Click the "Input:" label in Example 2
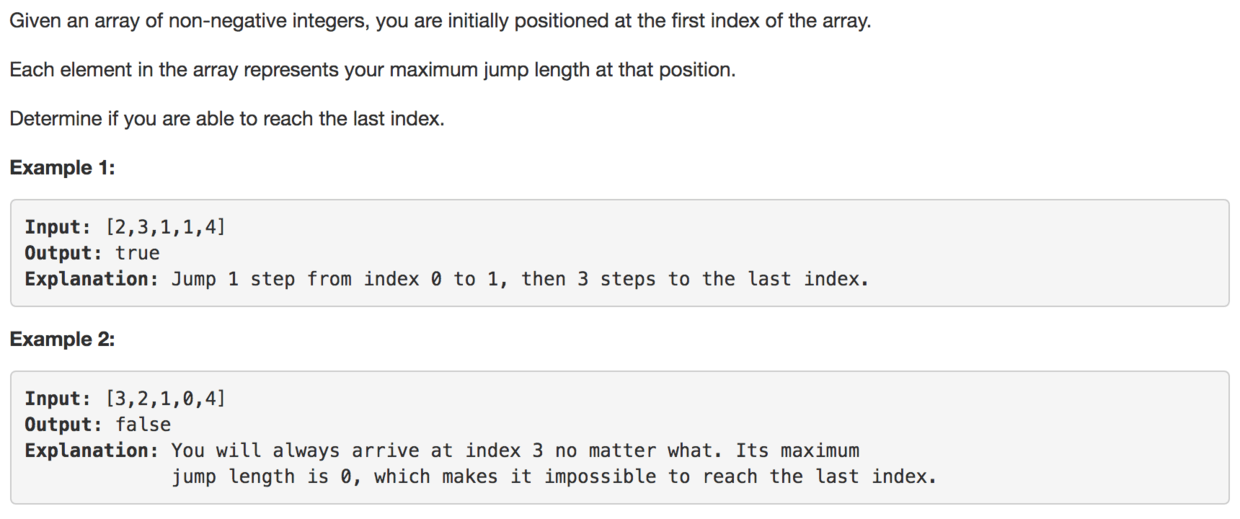Viewport: 1240px width, 519px height. coord(59,399)
